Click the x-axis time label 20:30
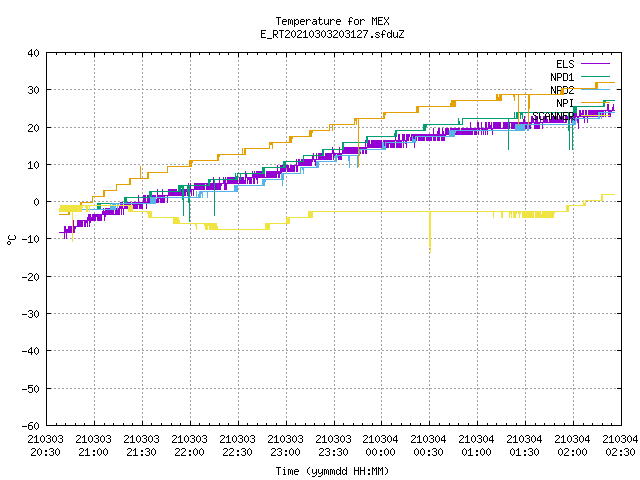 (45, 452)
